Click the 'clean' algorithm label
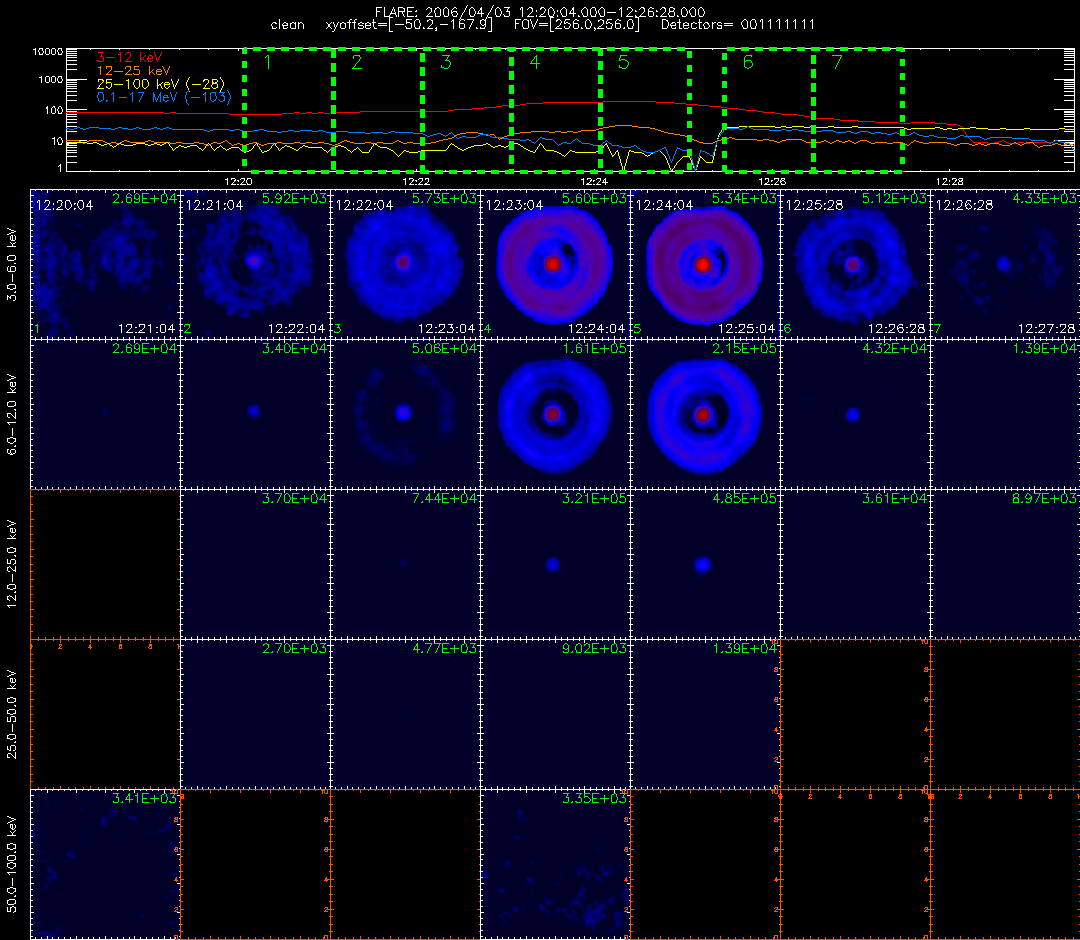The width and height of the screenshot is (1080, 940). pos(287,25)
